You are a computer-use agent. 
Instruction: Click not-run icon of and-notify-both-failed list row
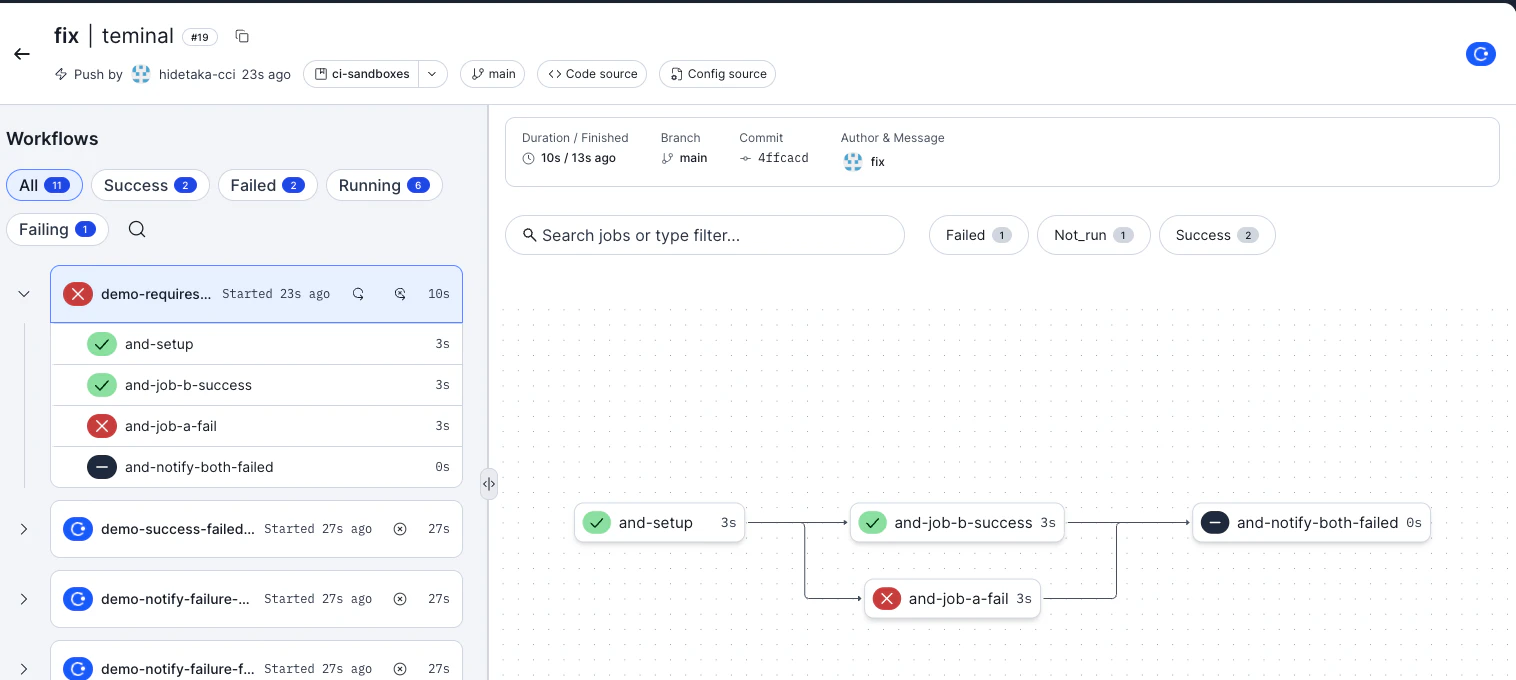click(102, 467)
